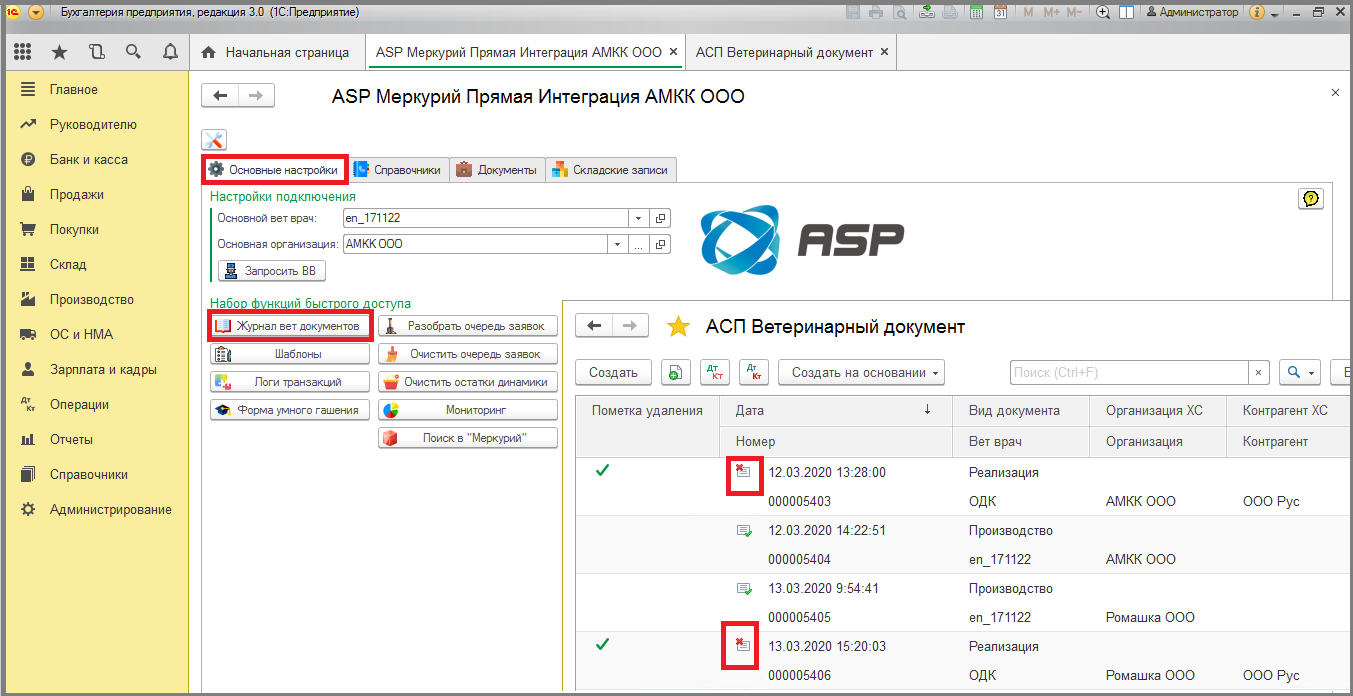Expand the Основной вет врач dropdown
The height and width of the screenshot is (696, 1353).
click(639, 218)
